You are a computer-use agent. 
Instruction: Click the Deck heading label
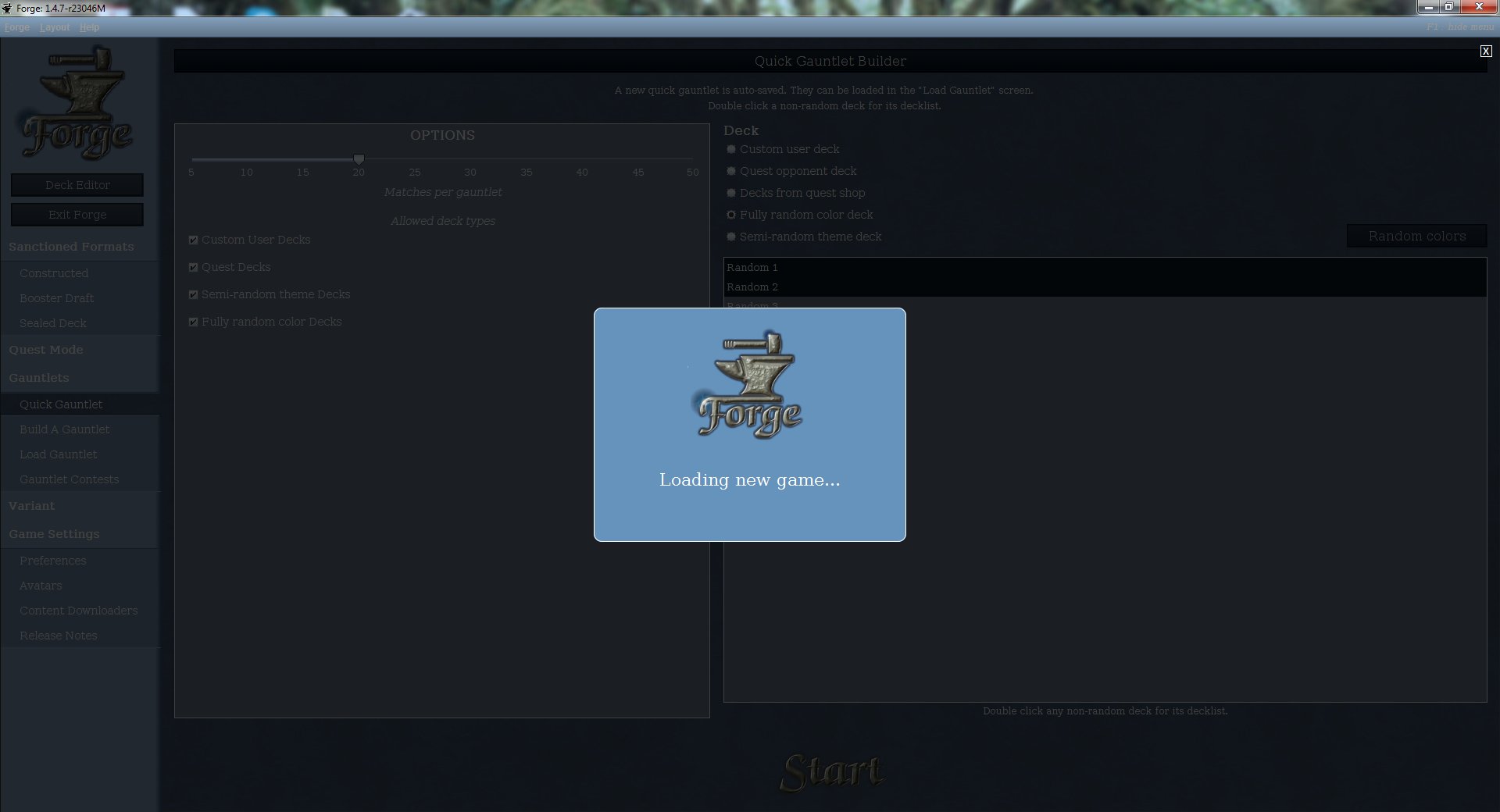click(x=741, y=130)
